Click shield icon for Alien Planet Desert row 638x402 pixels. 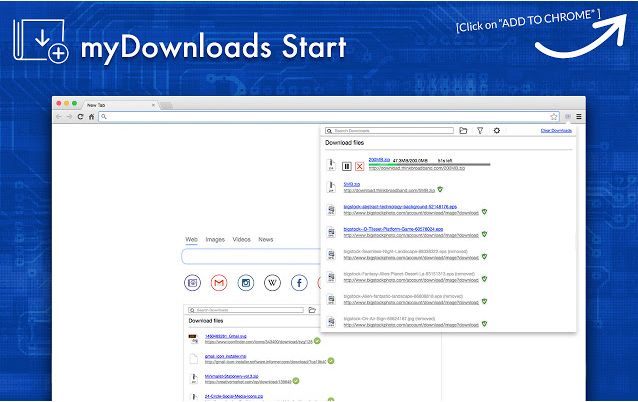(484, 279)
